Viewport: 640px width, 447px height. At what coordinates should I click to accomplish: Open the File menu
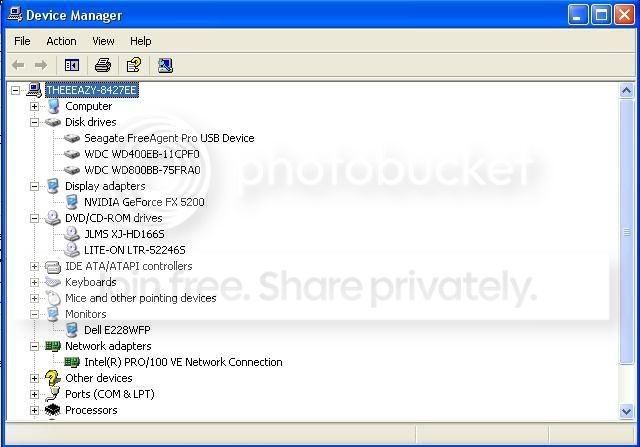tap(22, 41)
